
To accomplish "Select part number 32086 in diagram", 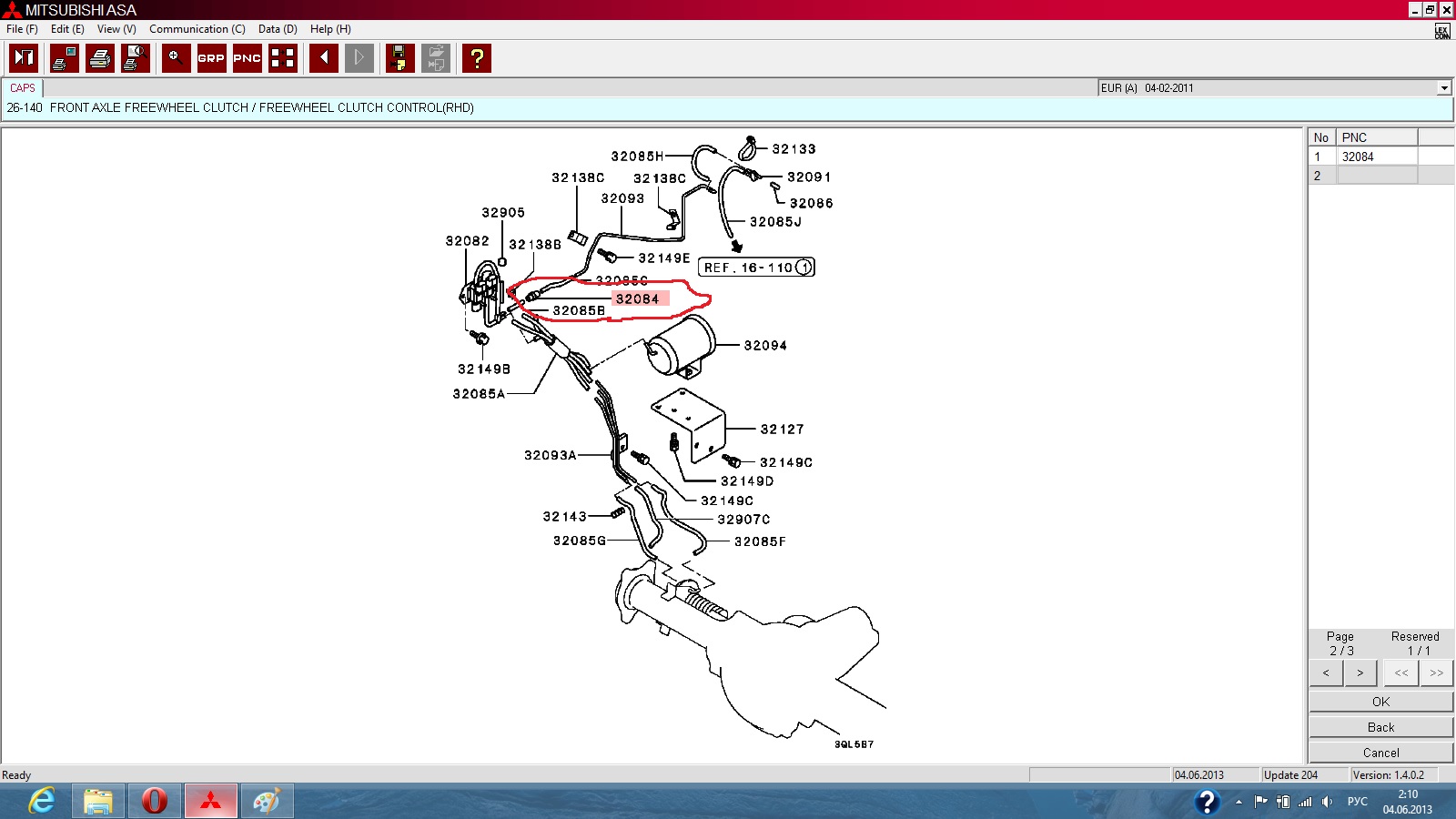I will tap(812, 204).
